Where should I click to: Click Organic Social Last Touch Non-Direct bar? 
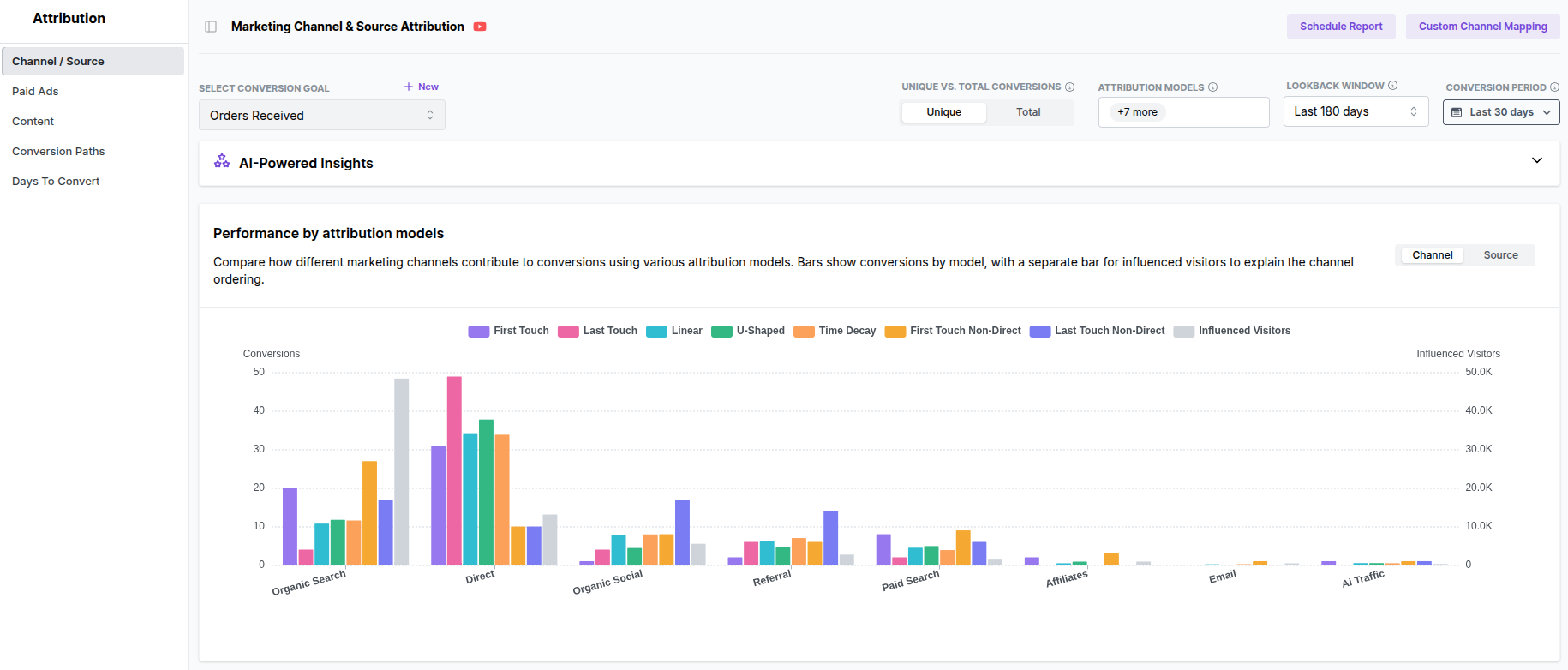tap(682, 532)
